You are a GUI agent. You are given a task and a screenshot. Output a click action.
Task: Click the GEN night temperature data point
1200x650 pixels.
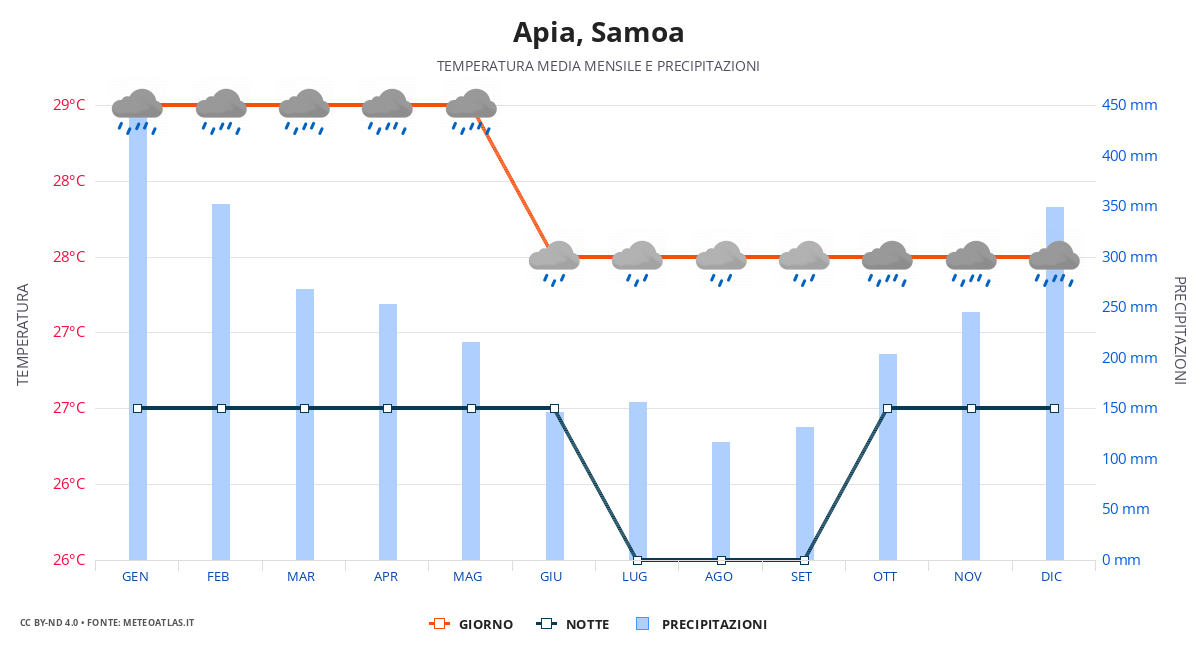(138, 408)
